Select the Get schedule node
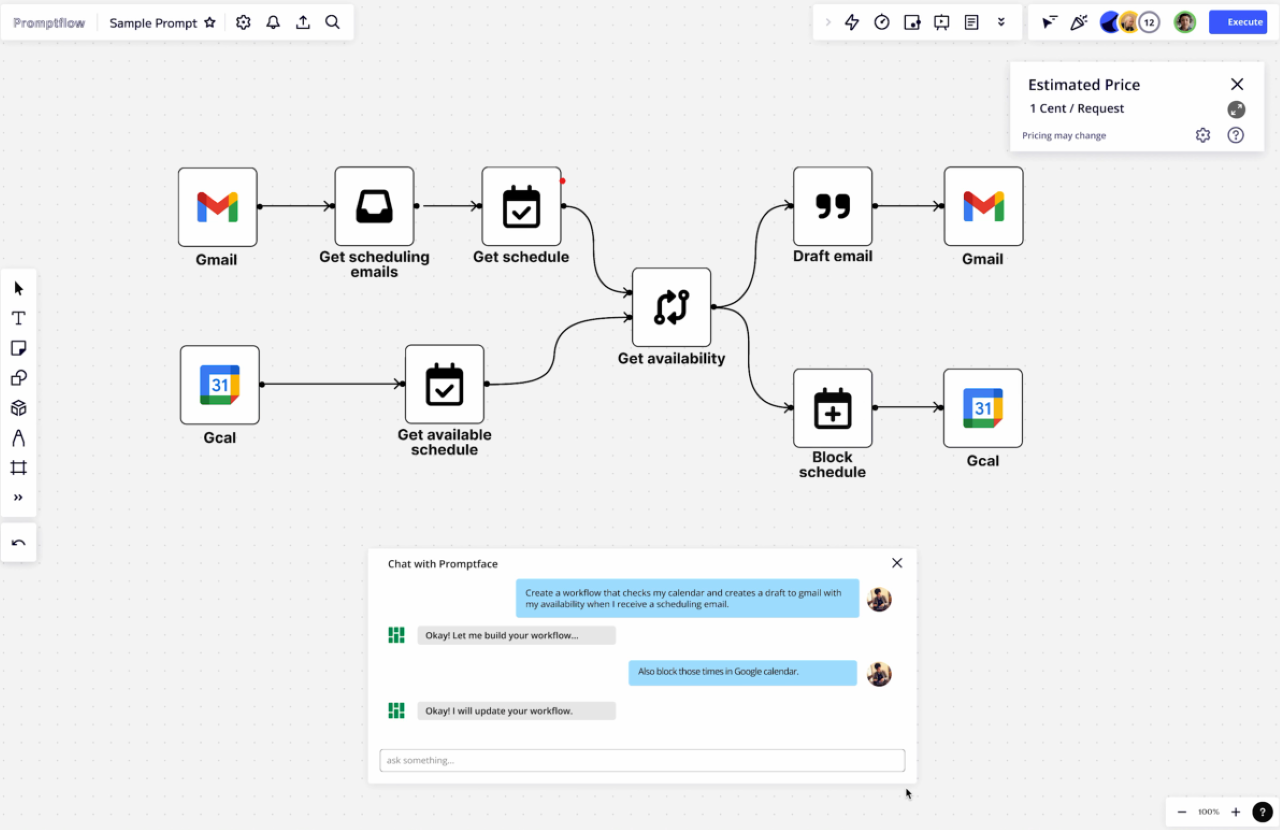Image resolution: width=1280 pixels, height=830 pixels. pos(521,206)
